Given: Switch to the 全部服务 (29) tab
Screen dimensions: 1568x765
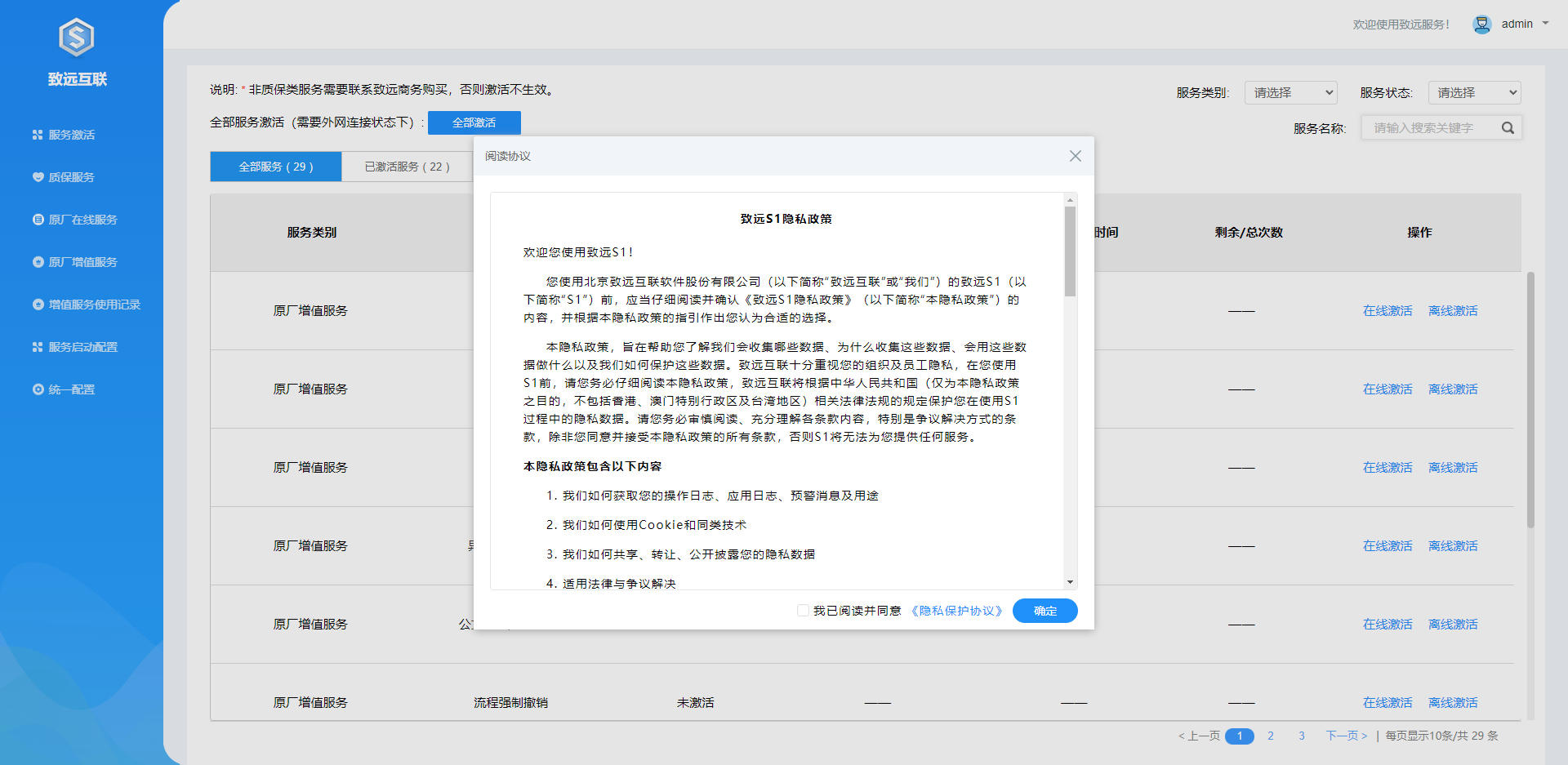Looking at the screenshot, I should click(x=276, y=167).
